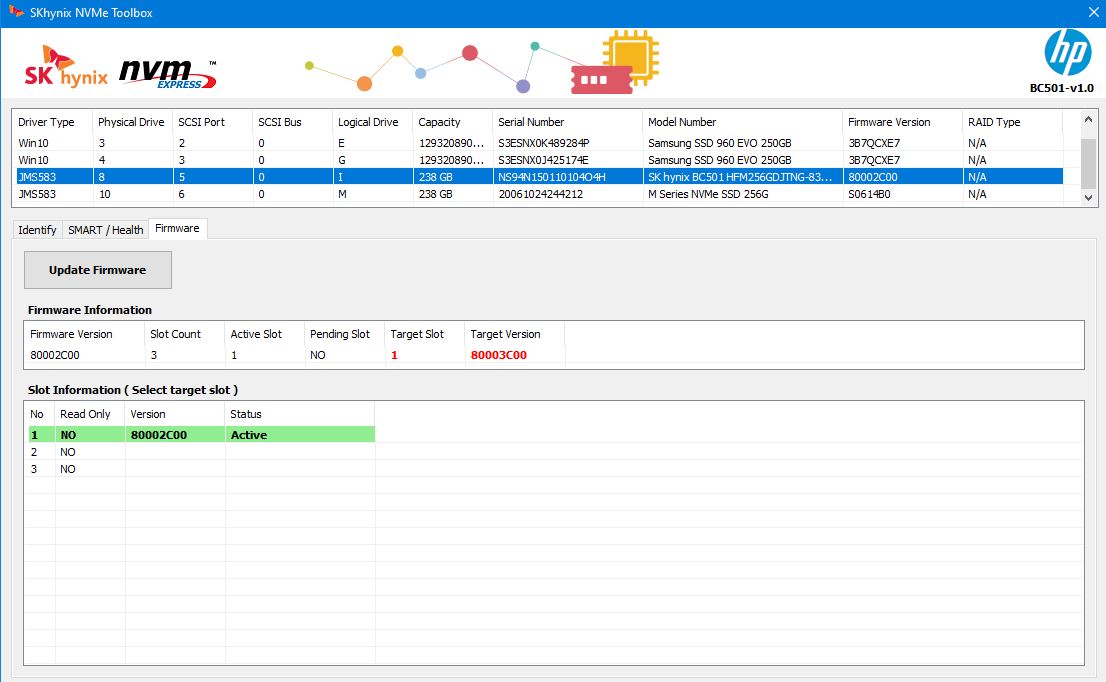Click Pending Slot value NO
This screenshot has height=682, width=1106.
[x=317, y=355]
